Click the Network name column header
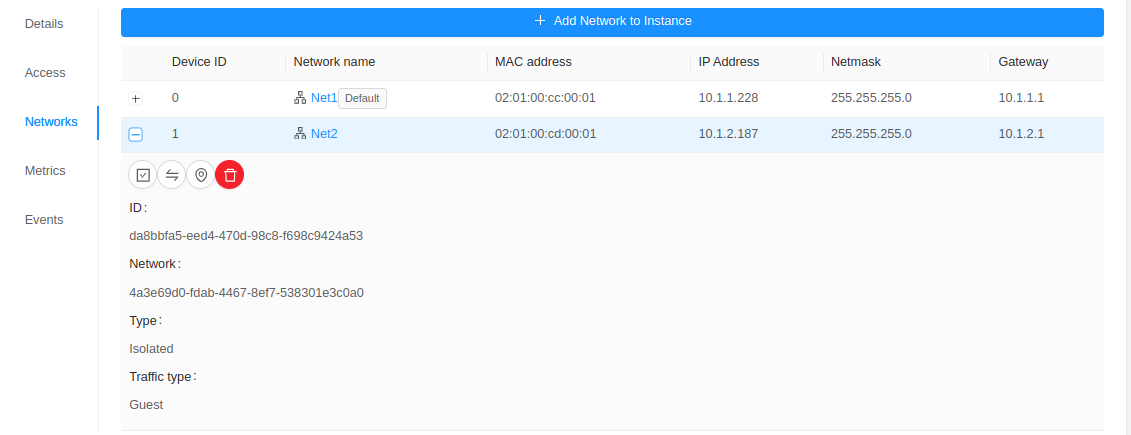This screenshot has width=1131, height=435. (x=334, y=62)
